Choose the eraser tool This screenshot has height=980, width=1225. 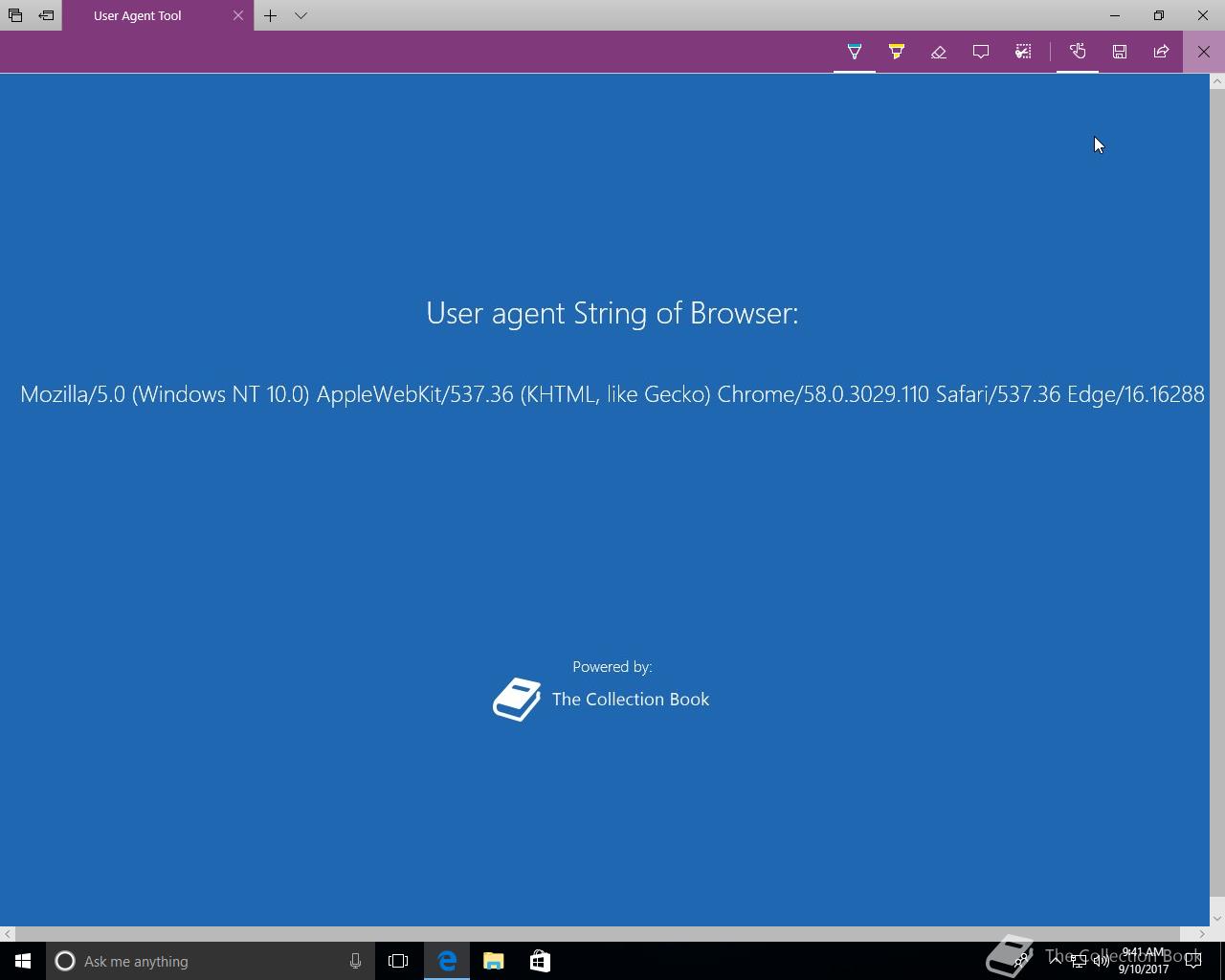click(939, 52)
